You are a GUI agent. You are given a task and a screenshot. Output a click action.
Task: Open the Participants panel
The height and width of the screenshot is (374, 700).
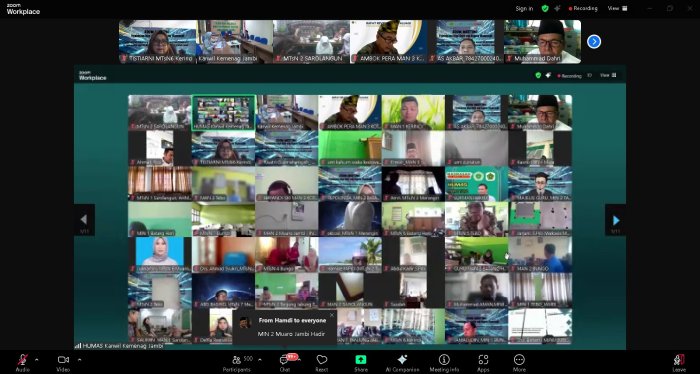(x=237, y=362)
